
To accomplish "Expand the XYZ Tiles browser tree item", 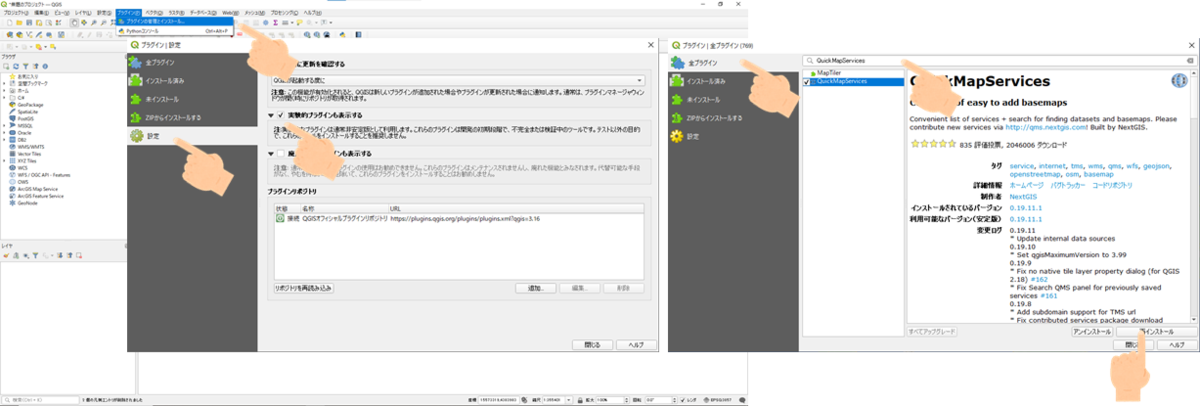I will [x=4, y=160].
